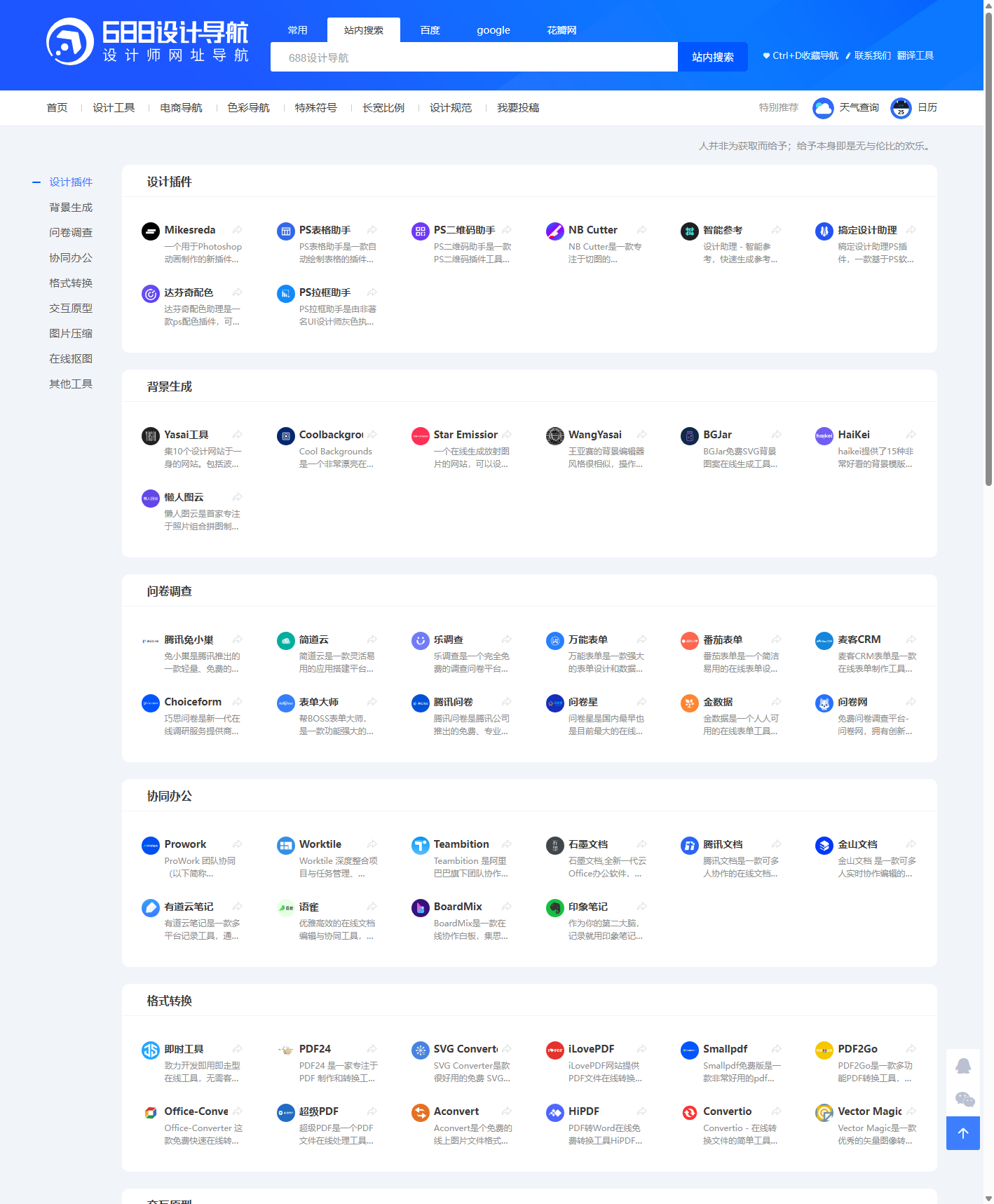Click the share arrow beside PS表格助手

(372, 230)
